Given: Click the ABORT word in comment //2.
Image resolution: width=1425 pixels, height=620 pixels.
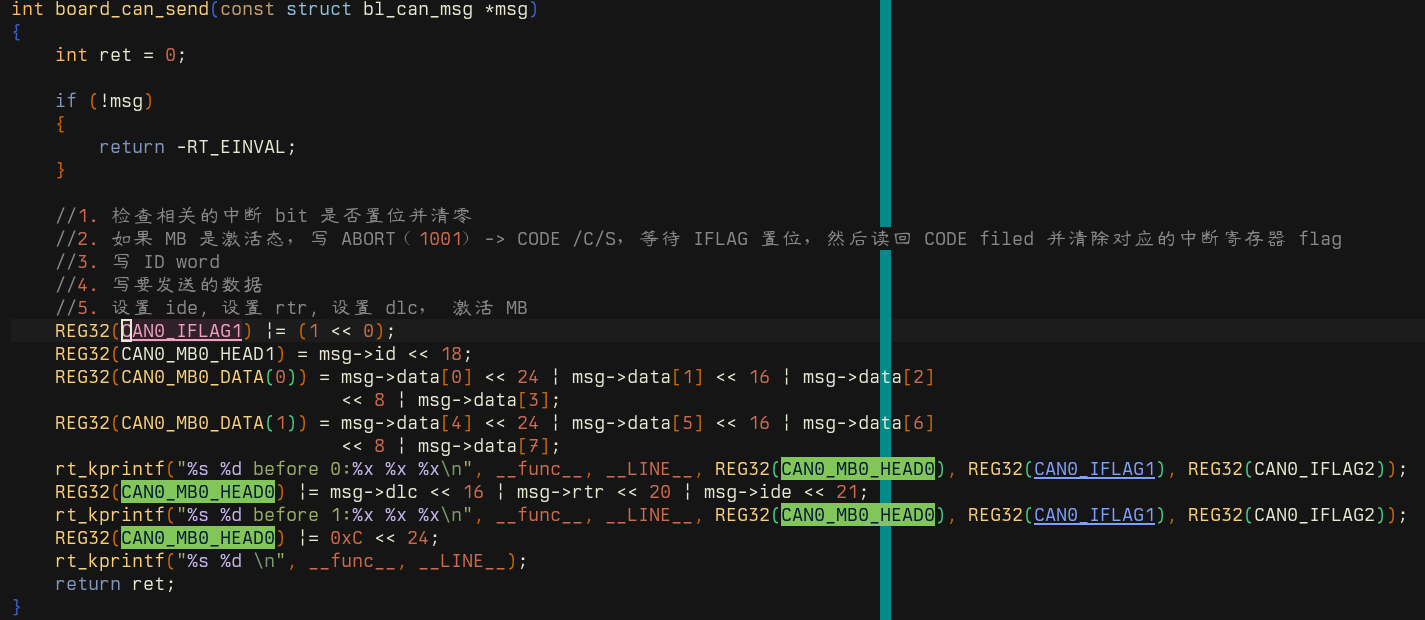Looking at the screenshot, I should (x=368, y=239).
